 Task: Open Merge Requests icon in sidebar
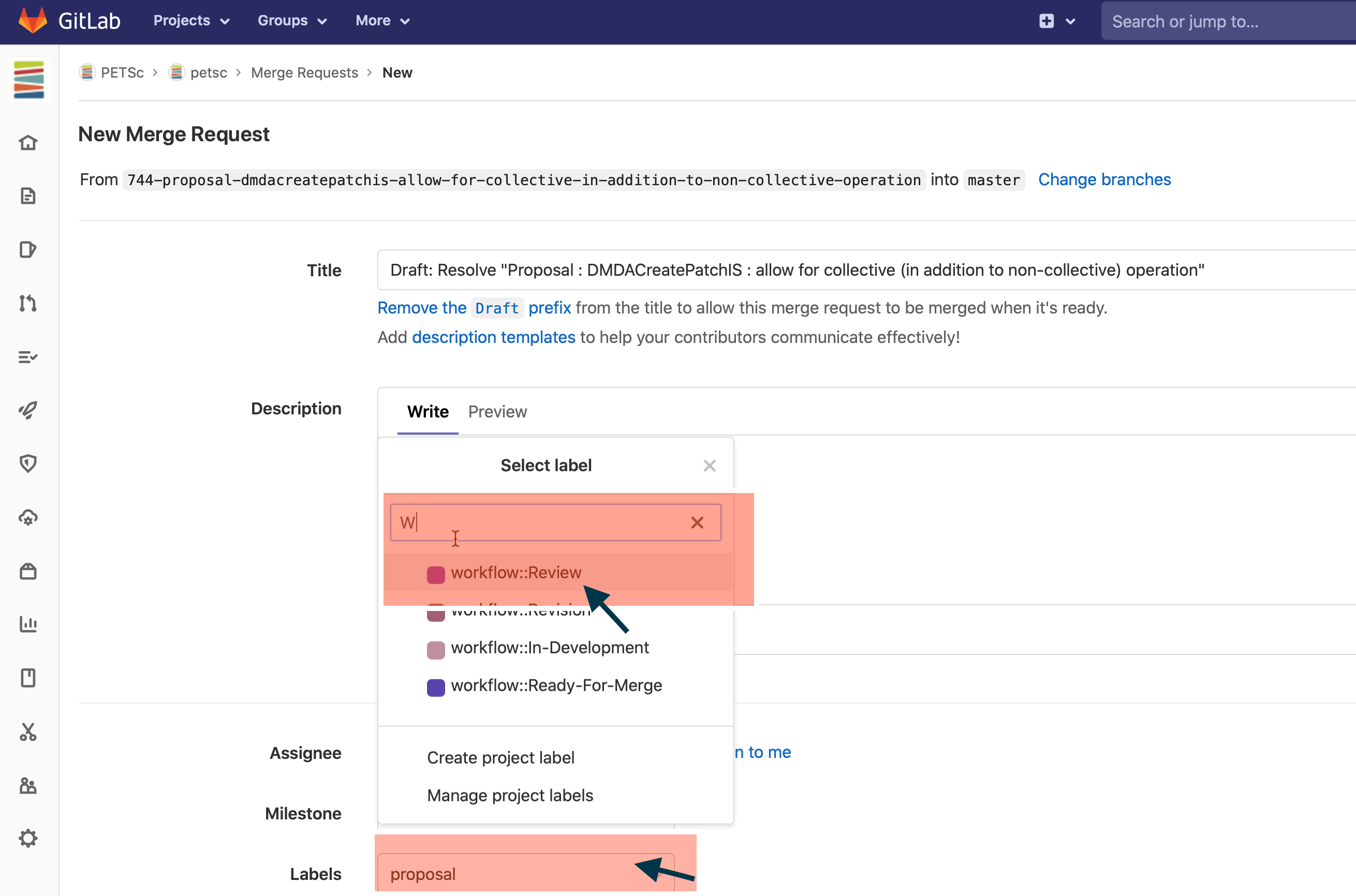click(x=28, y=304)
